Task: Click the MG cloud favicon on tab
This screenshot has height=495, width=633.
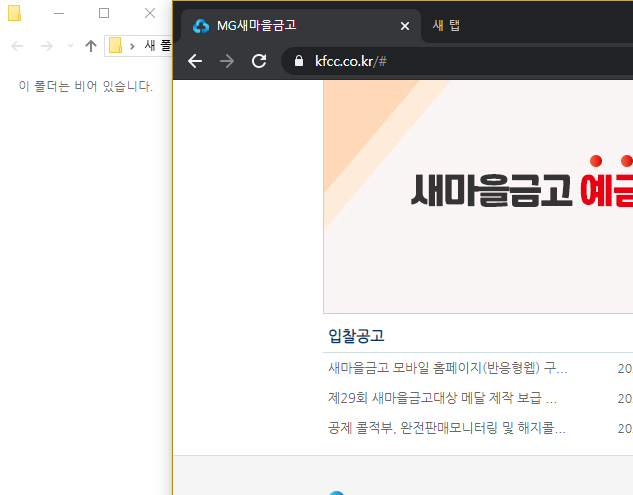Action: coord(201,26)
